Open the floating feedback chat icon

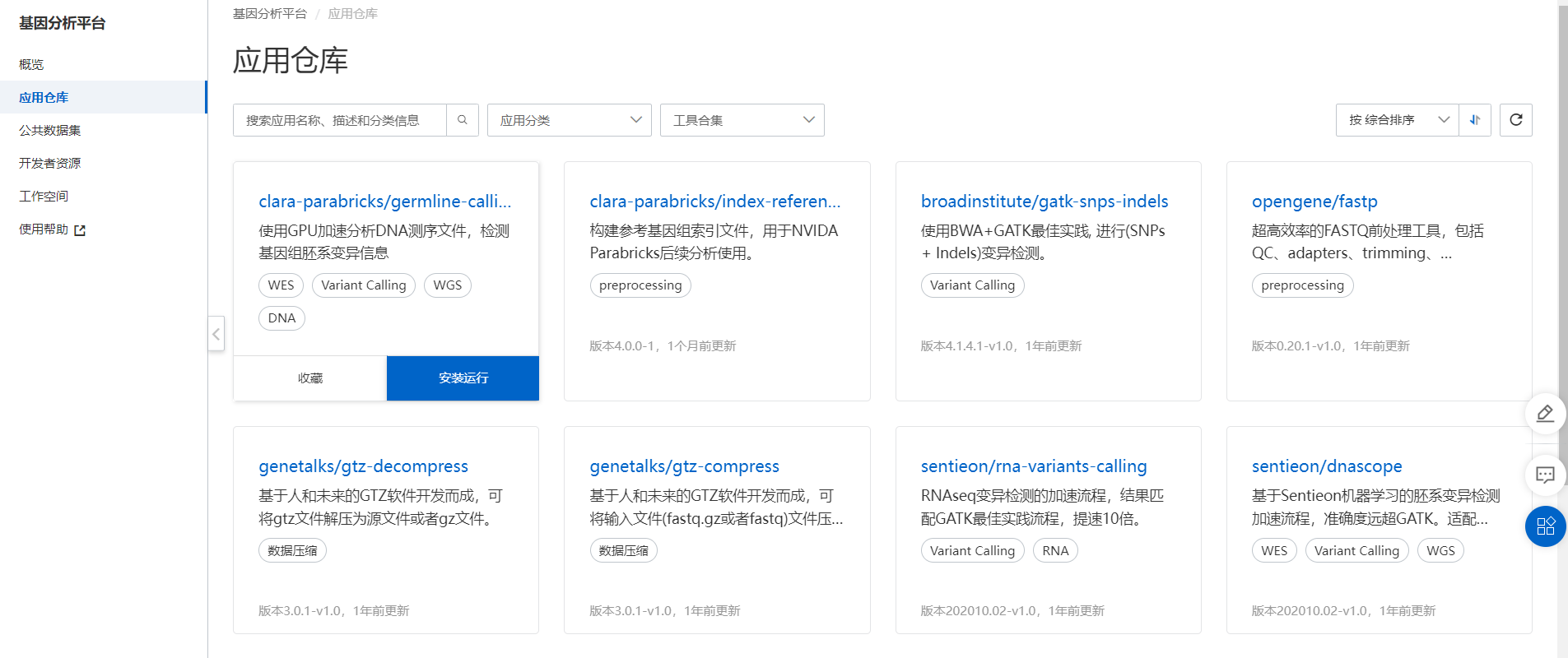click(x=1545, y=475)
